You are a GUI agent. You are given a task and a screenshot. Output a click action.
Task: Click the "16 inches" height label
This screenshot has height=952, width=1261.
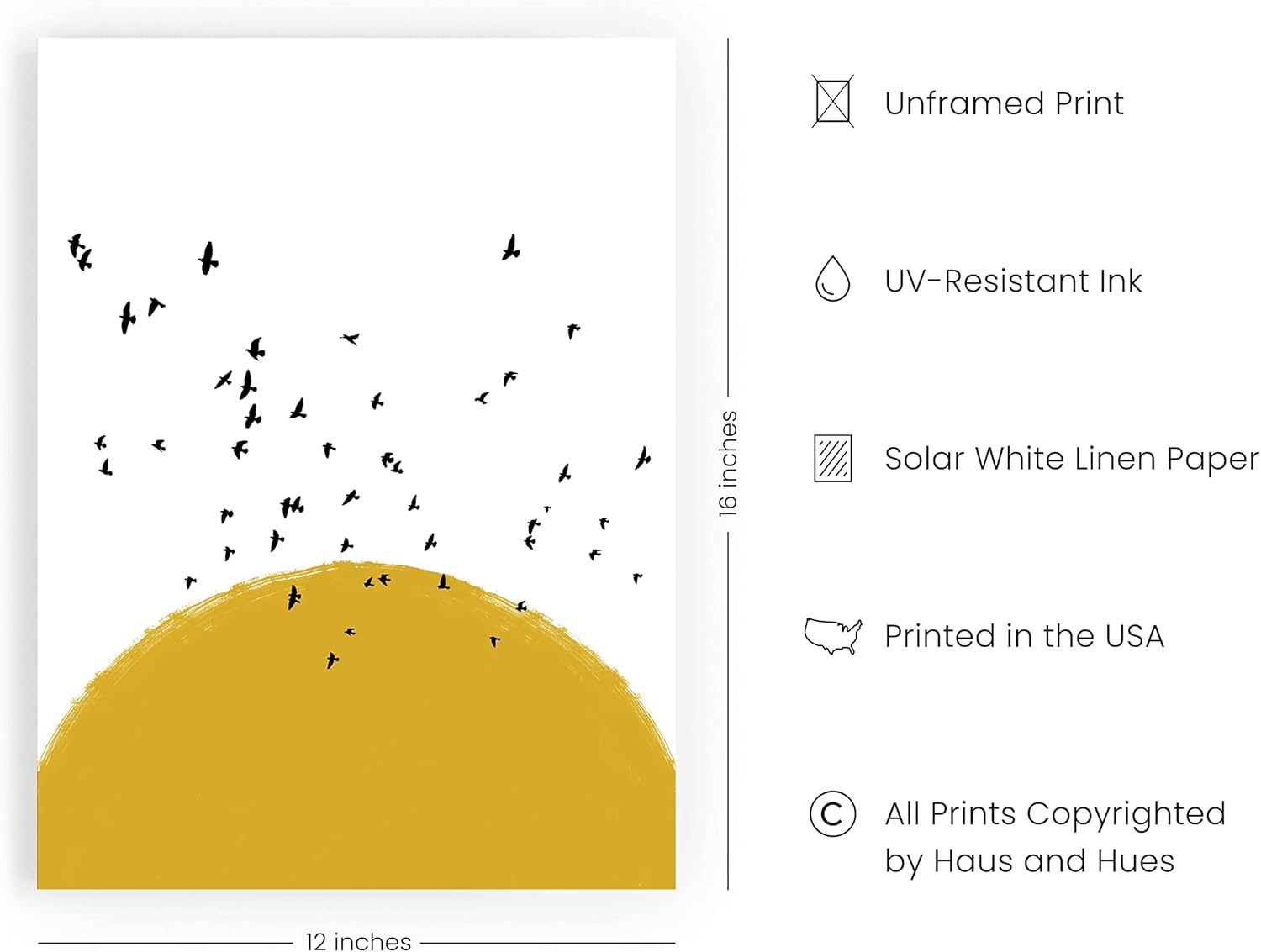click(x=728, y=463)
